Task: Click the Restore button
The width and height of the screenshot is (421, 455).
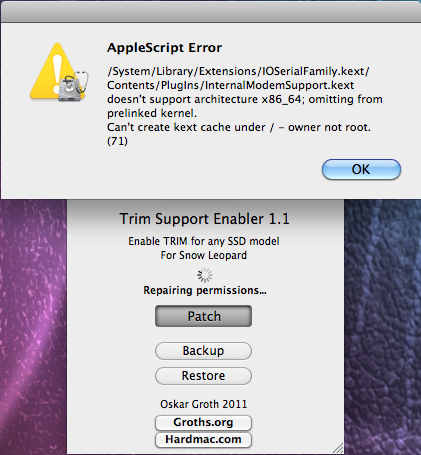Action: click(203, 376)
